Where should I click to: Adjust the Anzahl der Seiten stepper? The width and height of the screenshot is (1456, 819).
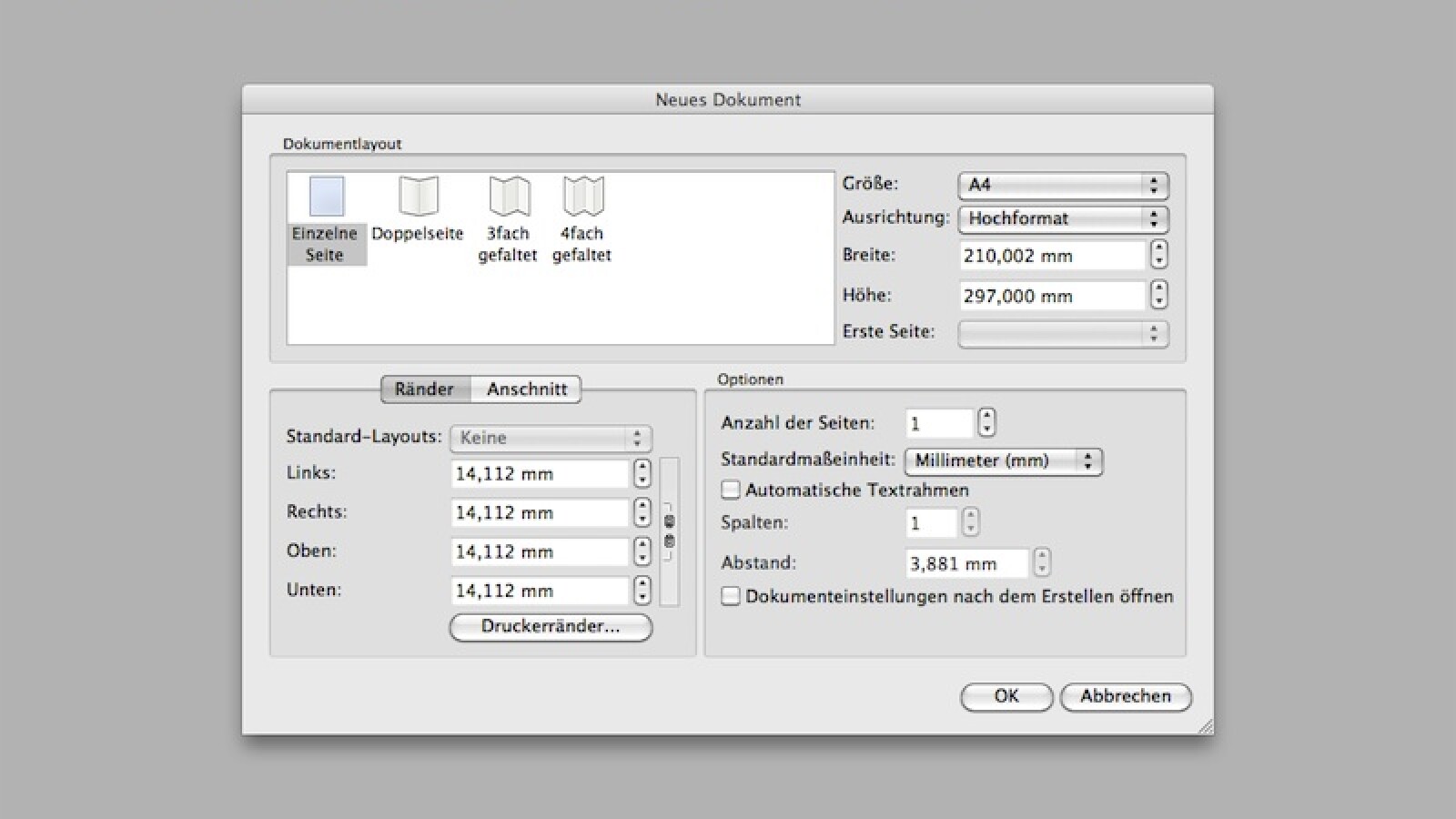986,423
